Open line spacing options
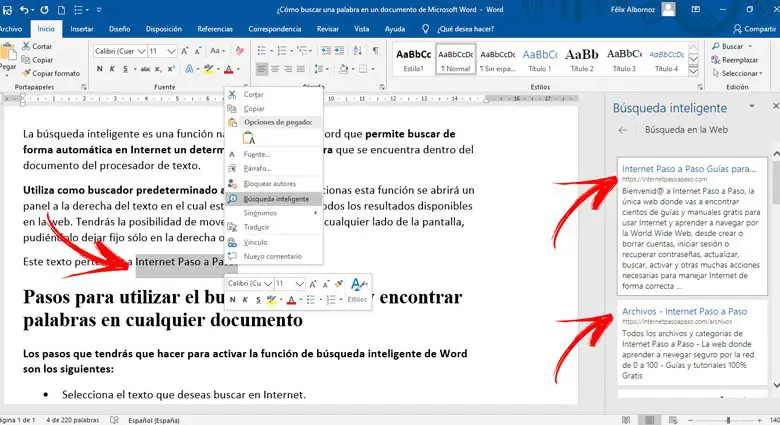 [318, 69]
